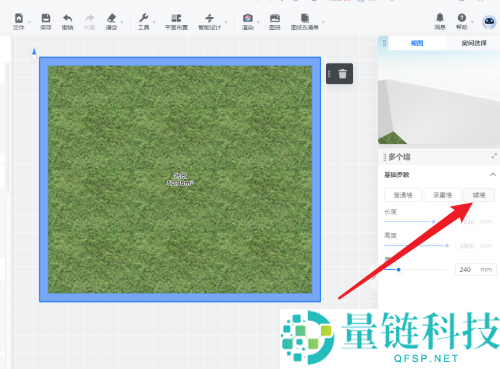Select the right blue wall of the room
This screenshot has height=369, width=500.
316,179
